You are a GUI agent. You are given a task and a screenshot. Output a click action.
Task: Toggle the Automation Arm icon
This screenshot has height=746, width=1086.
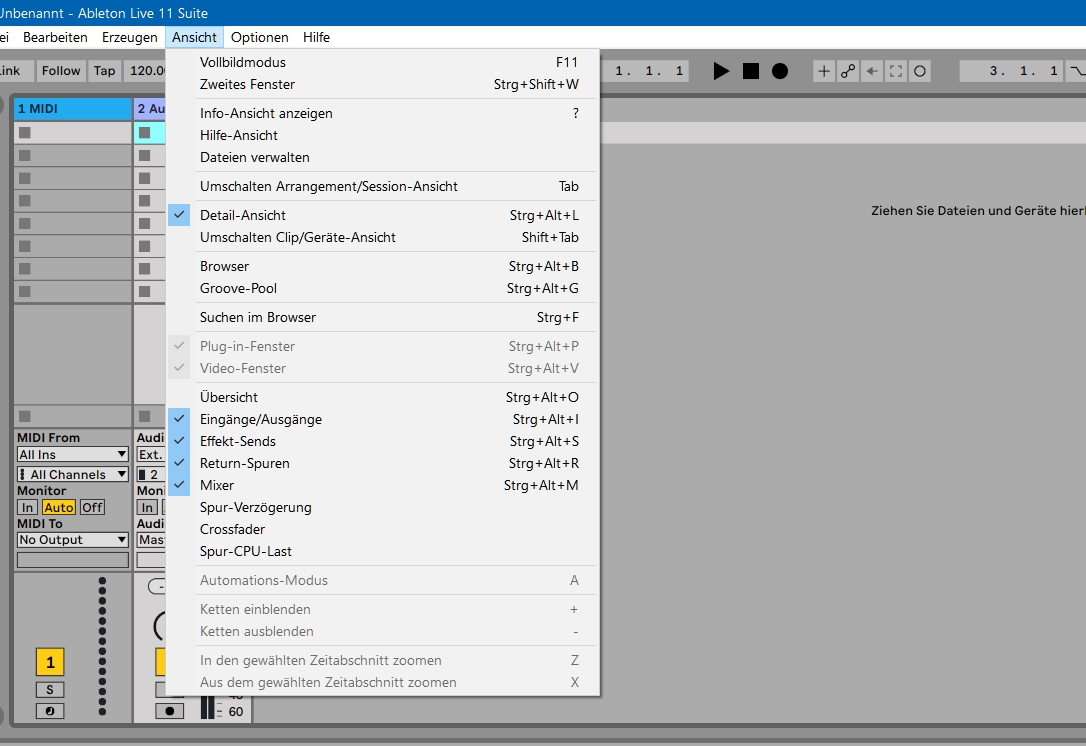coord(848,71)
